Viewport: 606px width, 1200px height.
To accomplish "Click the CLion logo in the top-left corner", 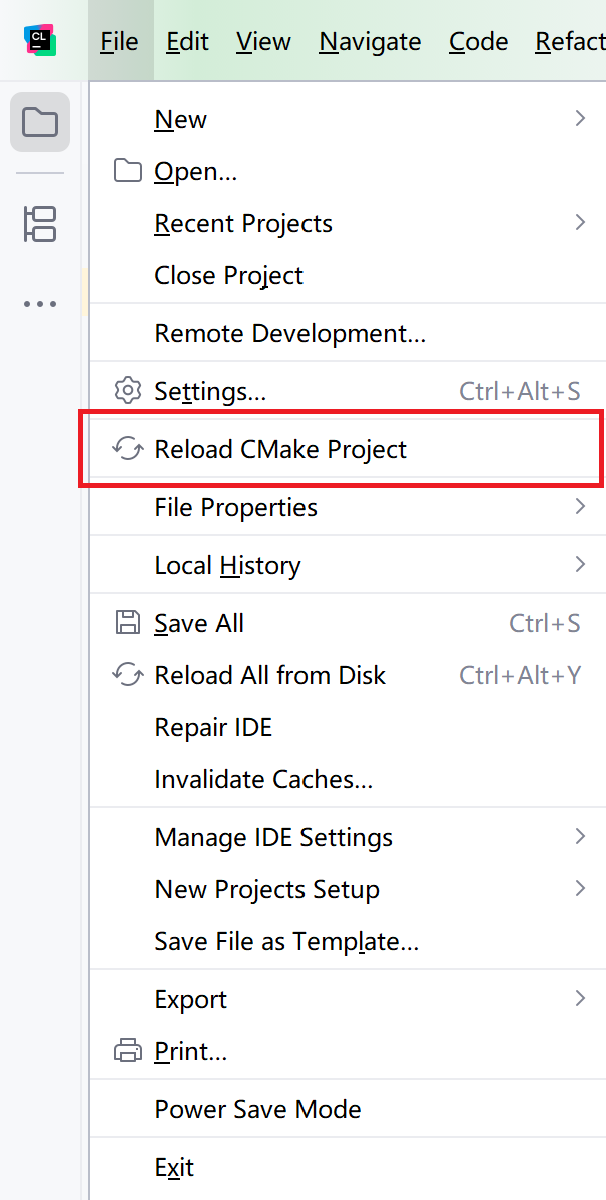I will (x=39, y=40).
